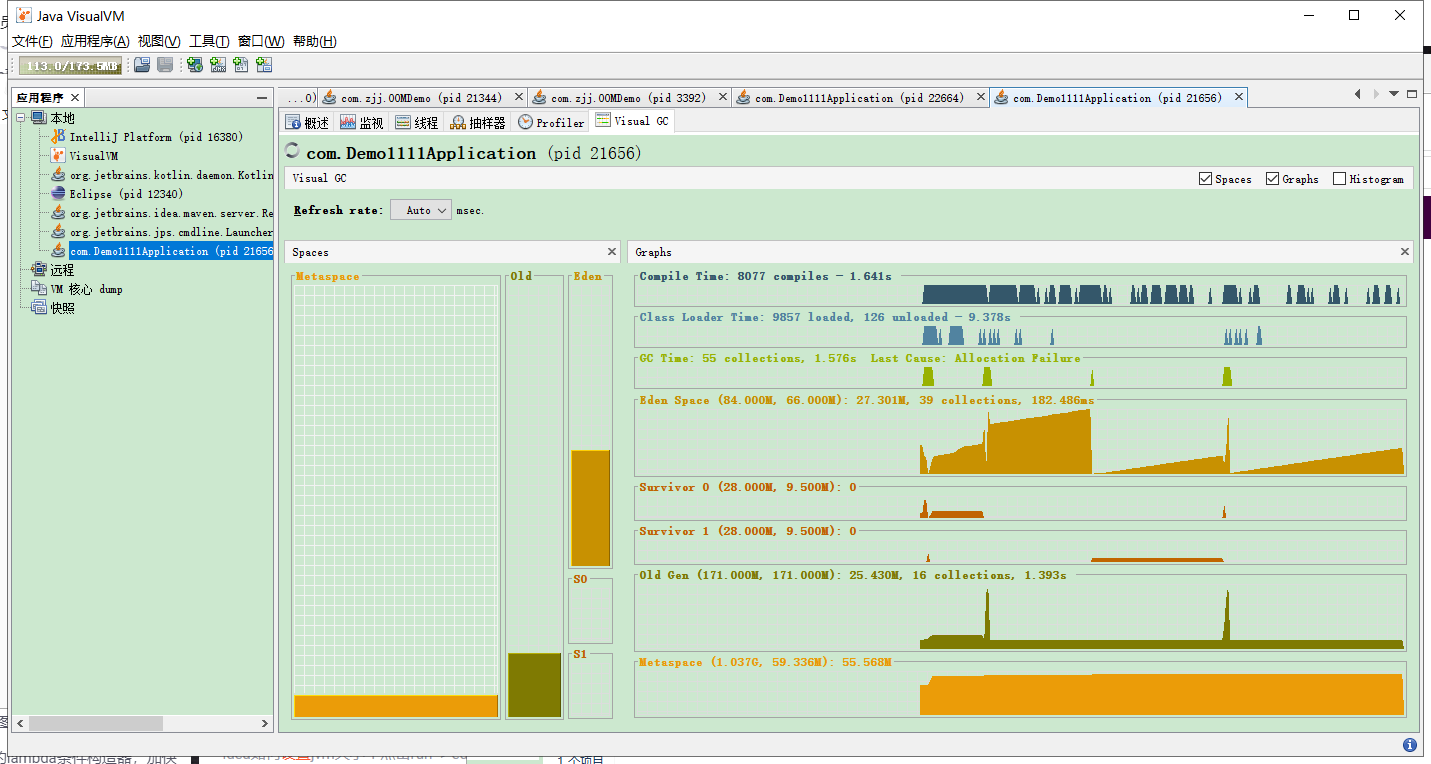Close the Demo1111Application pid 21656 tab
The height and width of the screenshot is (764, 1431).
point(1239,98)
